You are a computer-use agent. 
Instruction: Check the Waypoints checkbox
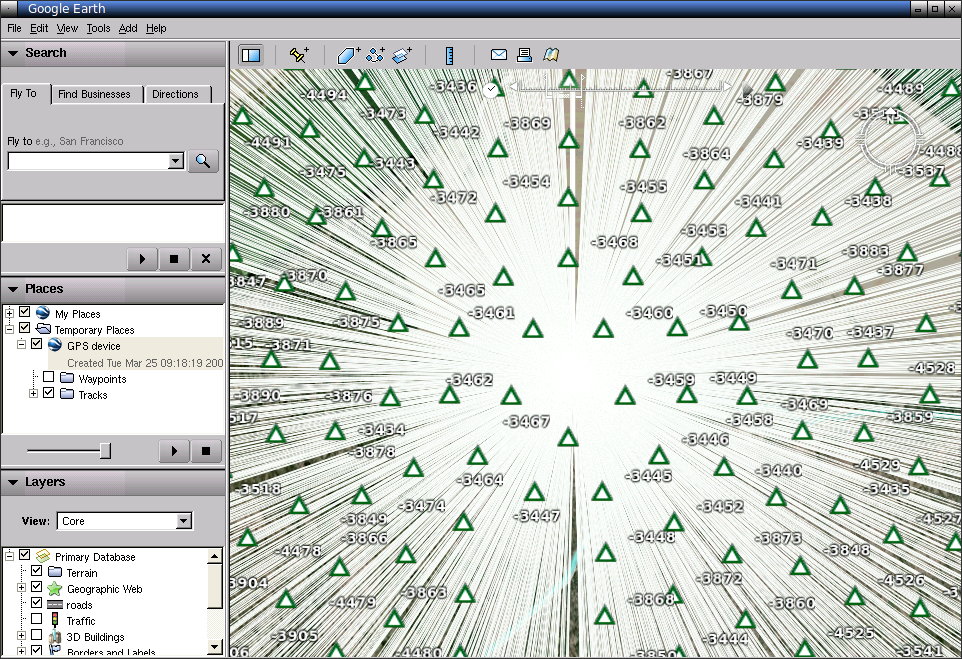[48, 377]
